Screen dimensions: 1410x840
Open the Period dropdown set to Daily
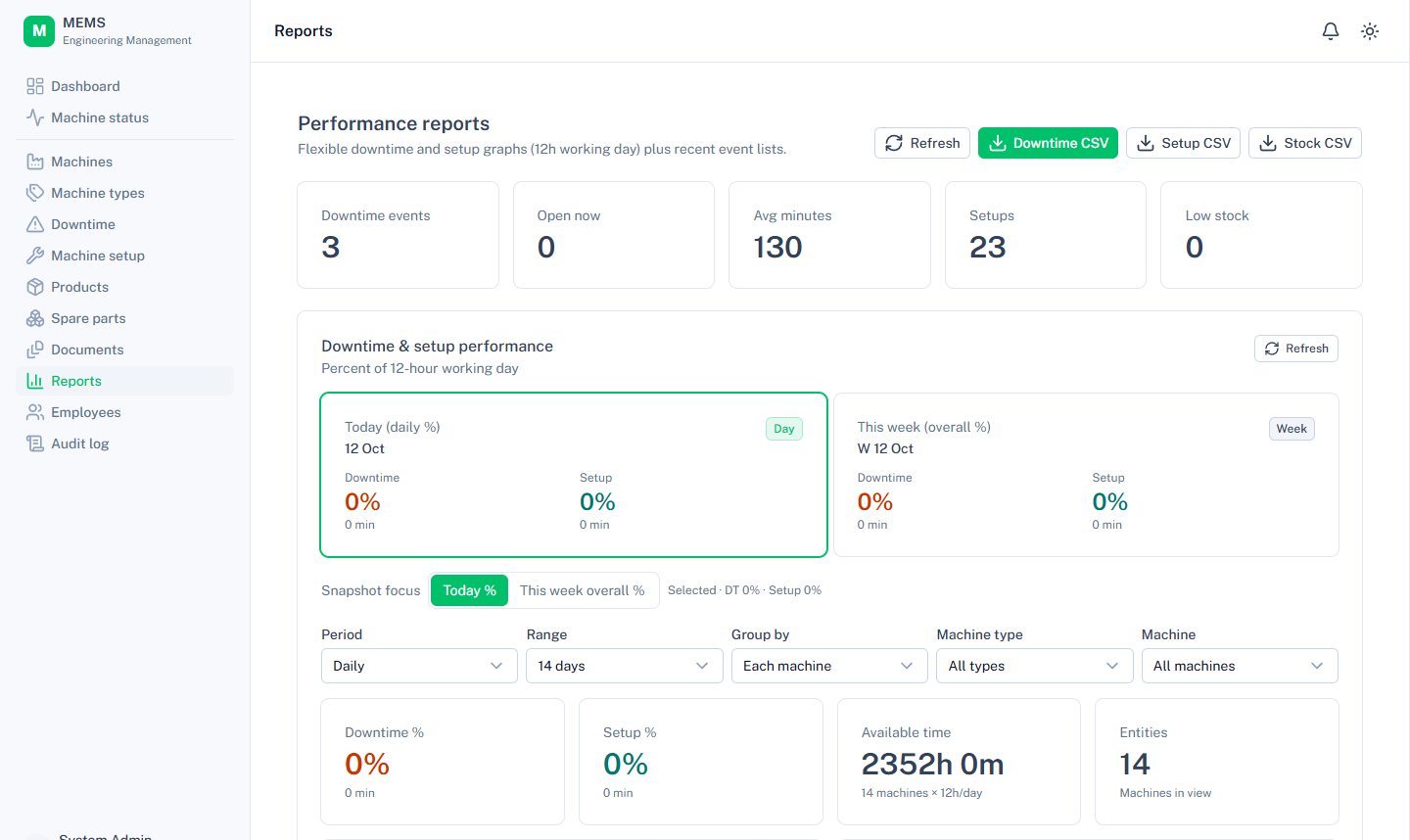click(x=419, y=666)
